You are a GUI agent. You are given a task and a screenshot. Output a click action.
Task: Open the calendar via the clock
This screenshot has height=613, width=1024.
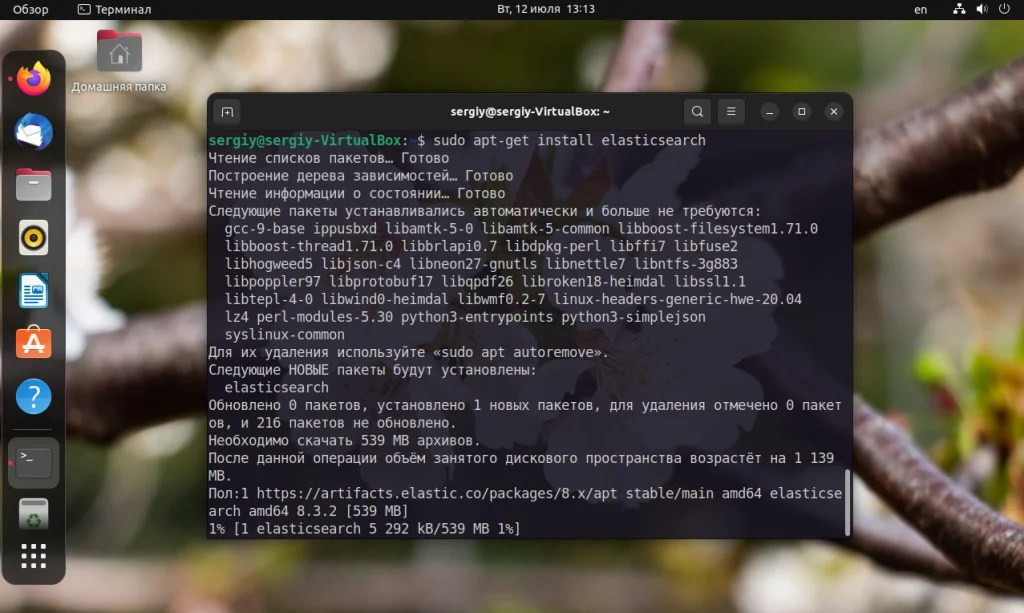coord(547,9)
